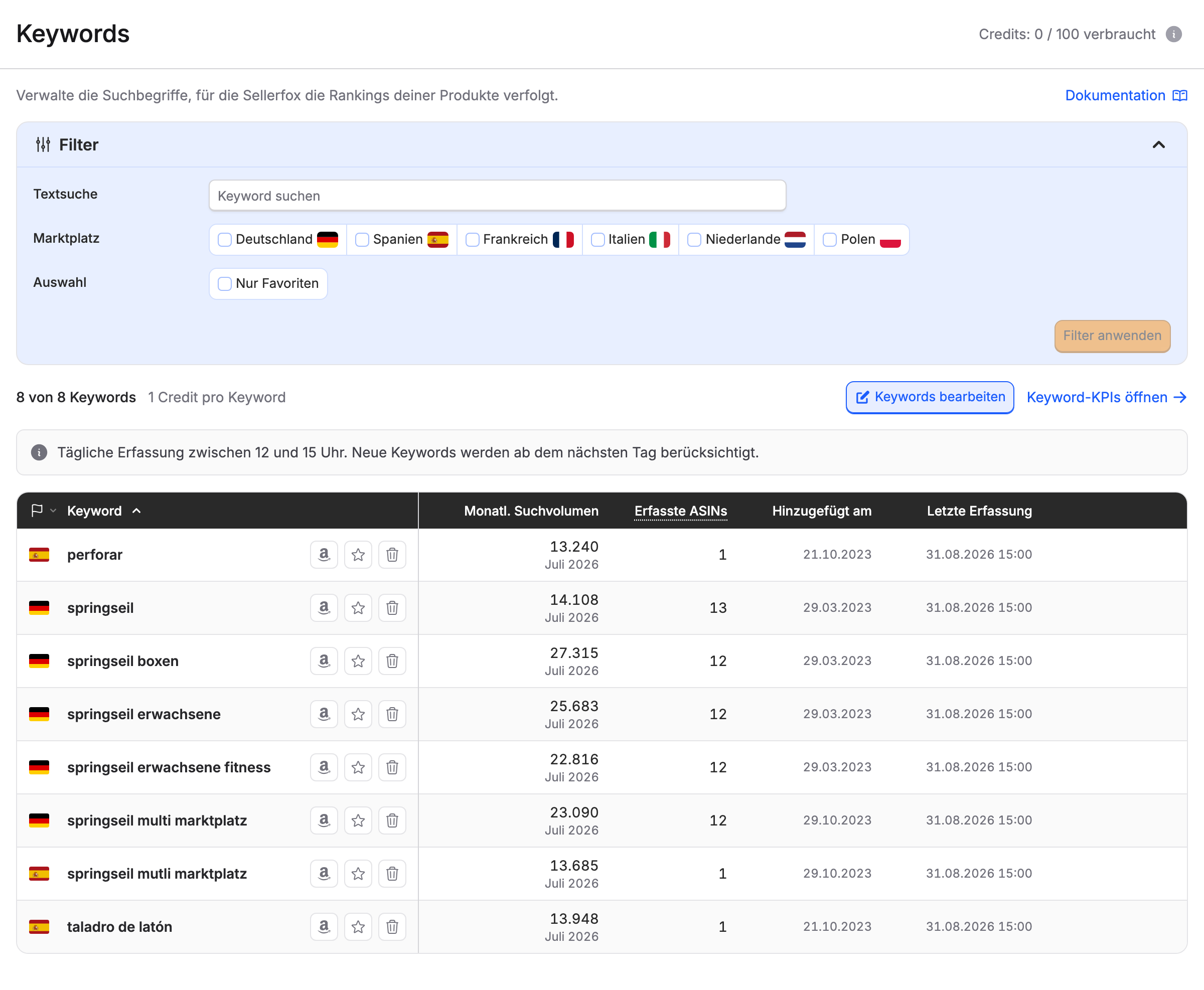This screenshot has width=1204, height=990.
Task: Tick the Spanien marketplace checkbox
Action: tap(362, 240)
